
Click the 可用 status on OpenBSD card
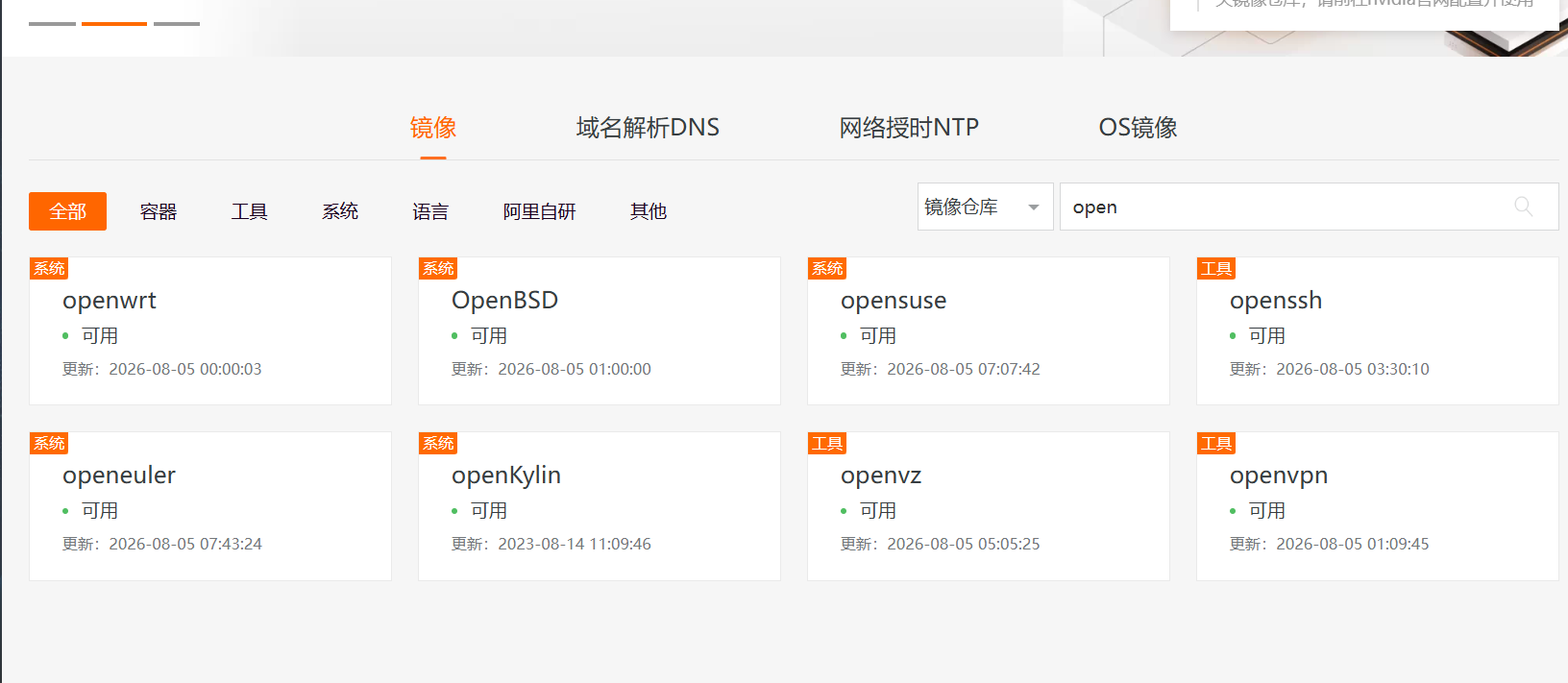(489, 336)
